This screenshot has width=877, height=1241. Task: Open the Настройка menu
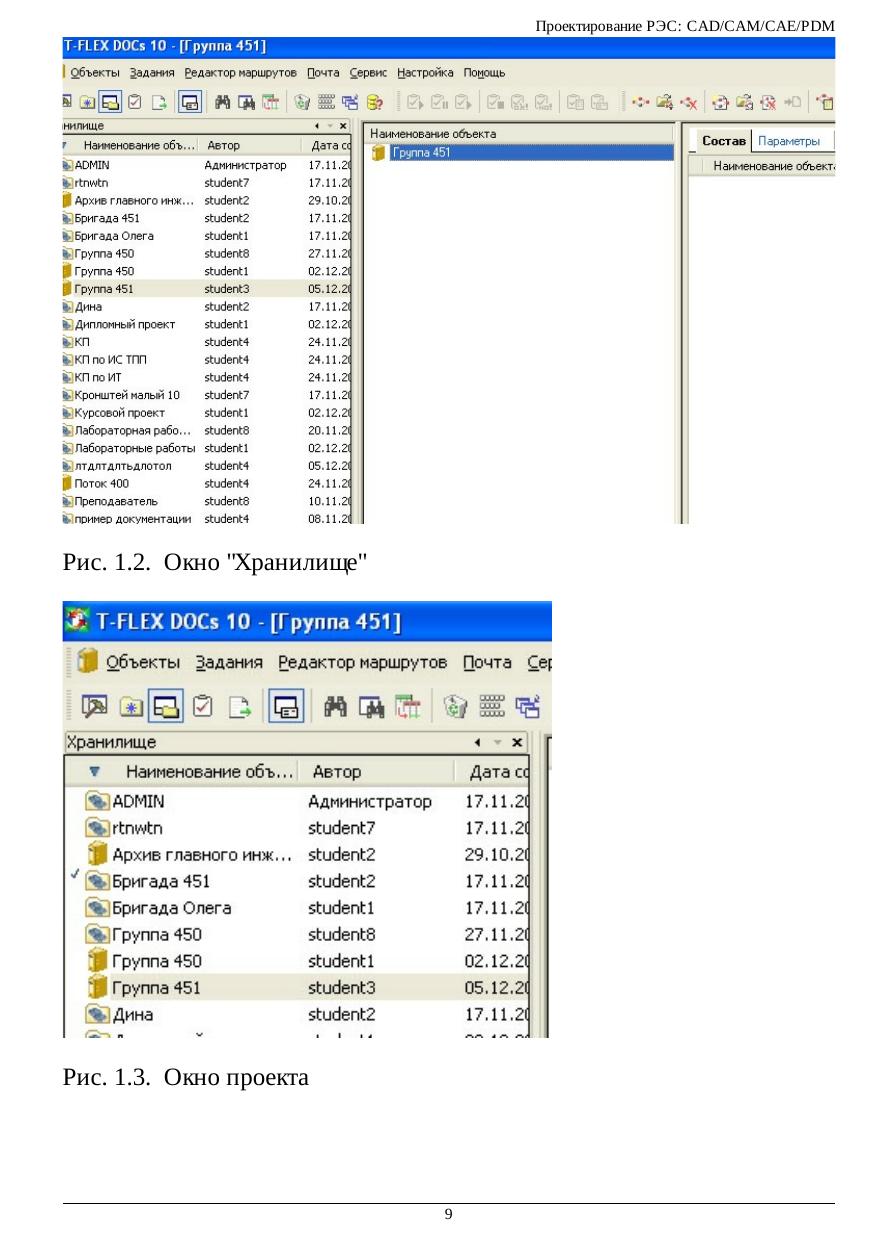click(425, 73)
